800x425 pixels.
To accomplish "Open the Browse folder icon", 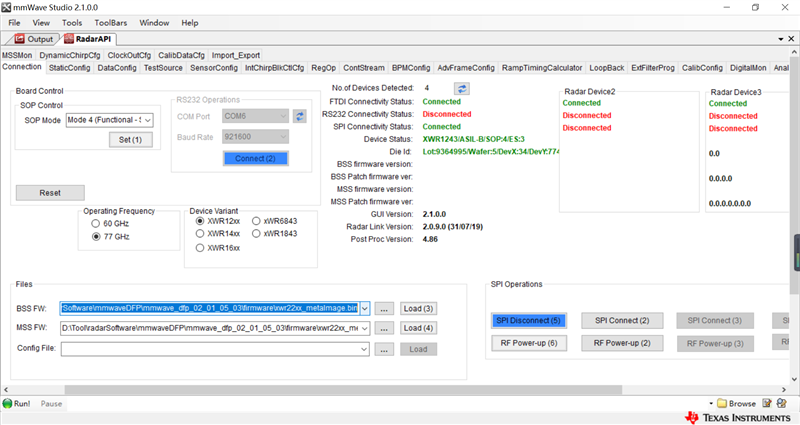I will tap(722, 404).
